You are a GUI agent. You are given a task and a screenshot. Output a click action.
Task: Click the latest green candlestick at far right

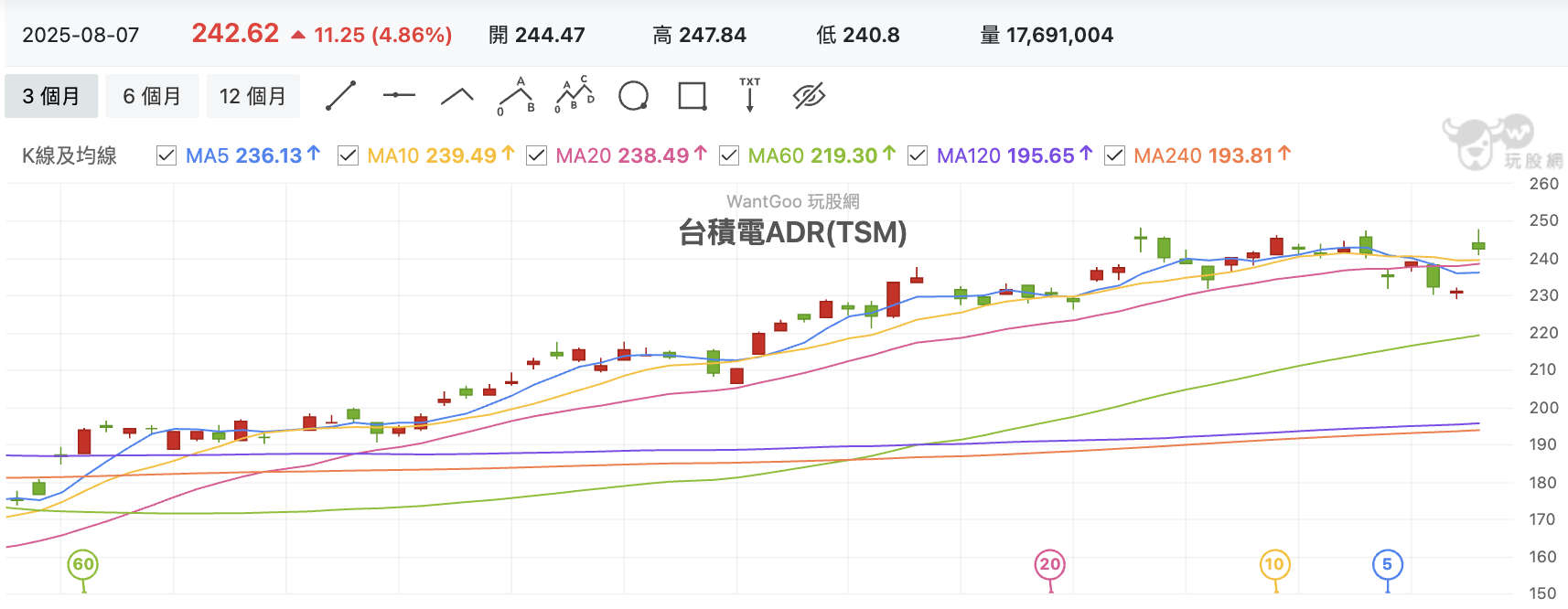[x=1478, y=245]
